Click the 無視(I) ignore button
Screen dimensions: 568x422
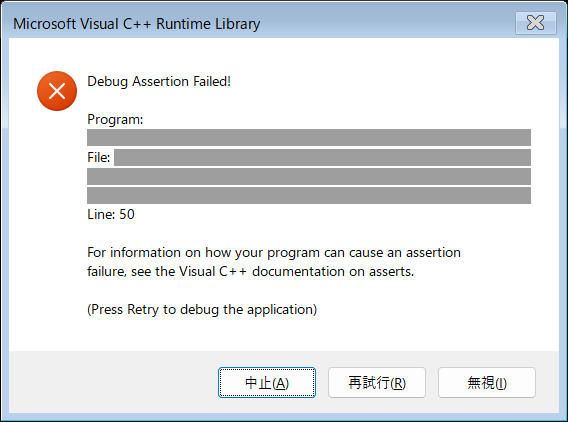click(x=487, y=383)
